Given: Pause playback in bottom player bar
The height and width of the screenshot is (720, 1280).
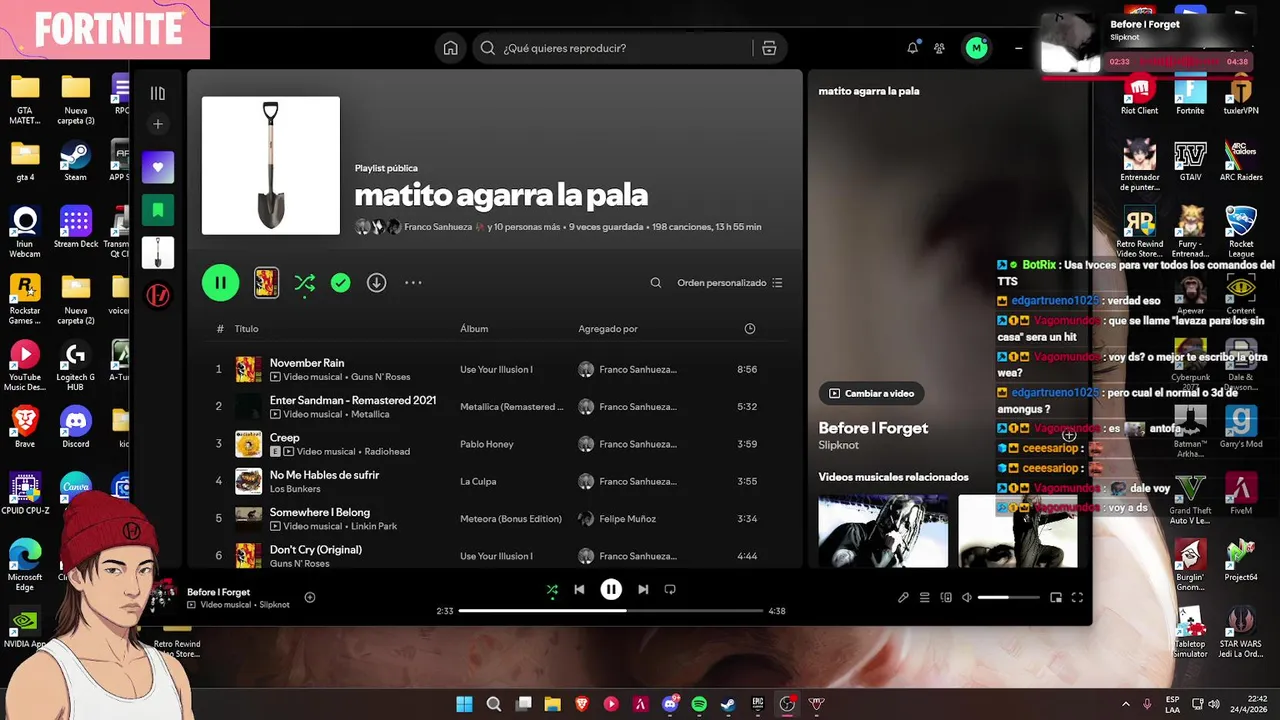Looking at the screenshot, I should 611,590.
